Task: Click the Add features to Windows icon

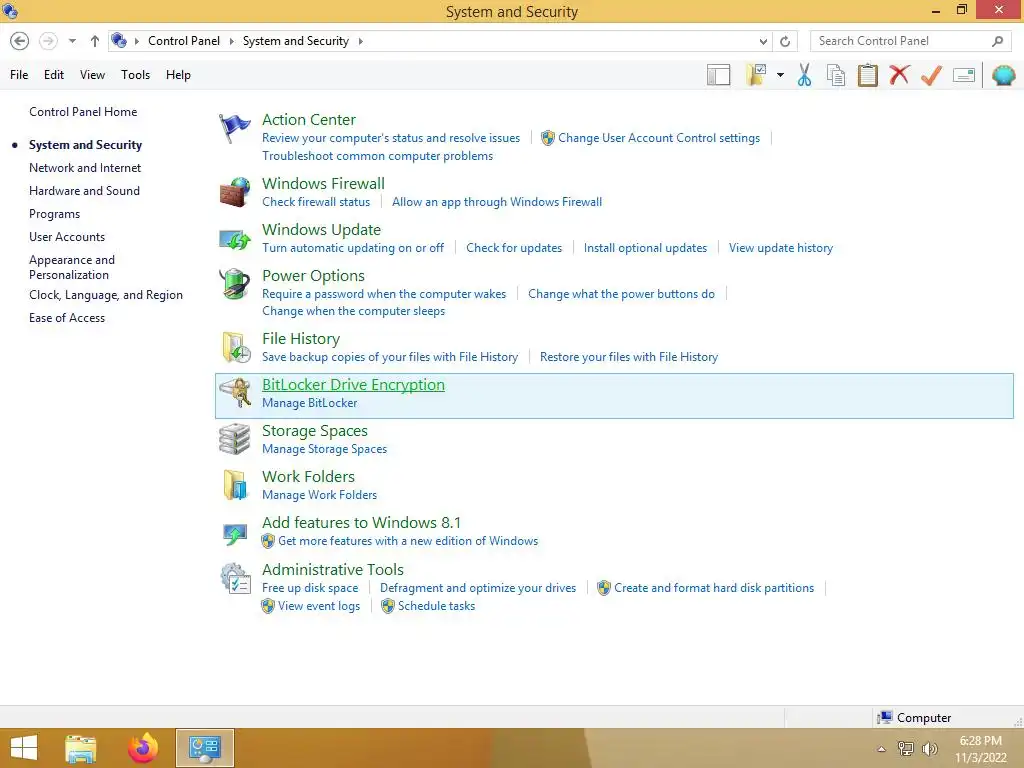Action: pos(234,534)
